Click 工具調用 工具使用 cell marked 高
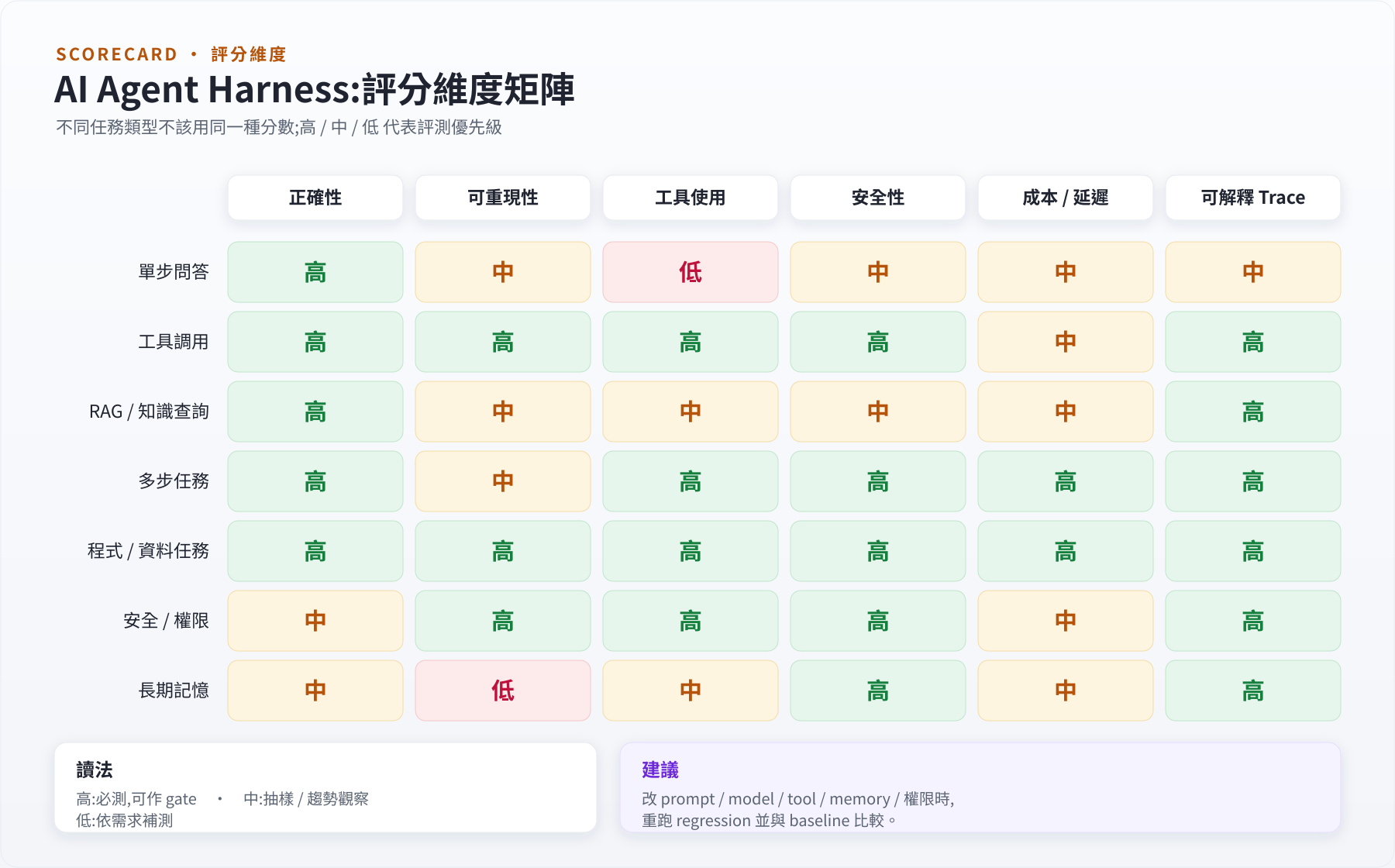The width and height of the screenshot is (1395, 868). [691, 342]
